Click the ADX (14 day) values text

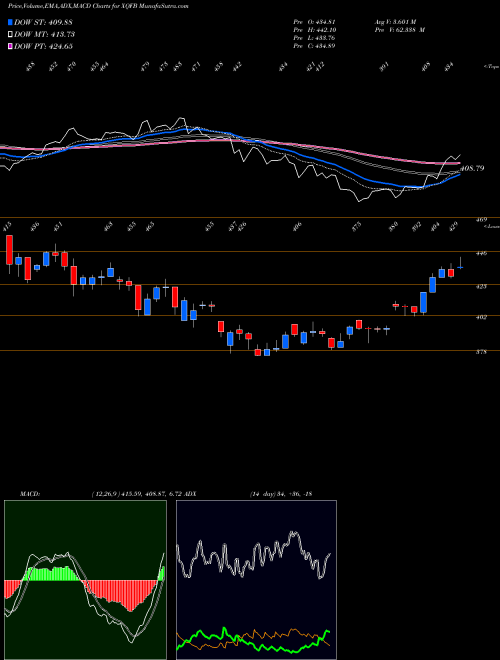click(280, 493)
